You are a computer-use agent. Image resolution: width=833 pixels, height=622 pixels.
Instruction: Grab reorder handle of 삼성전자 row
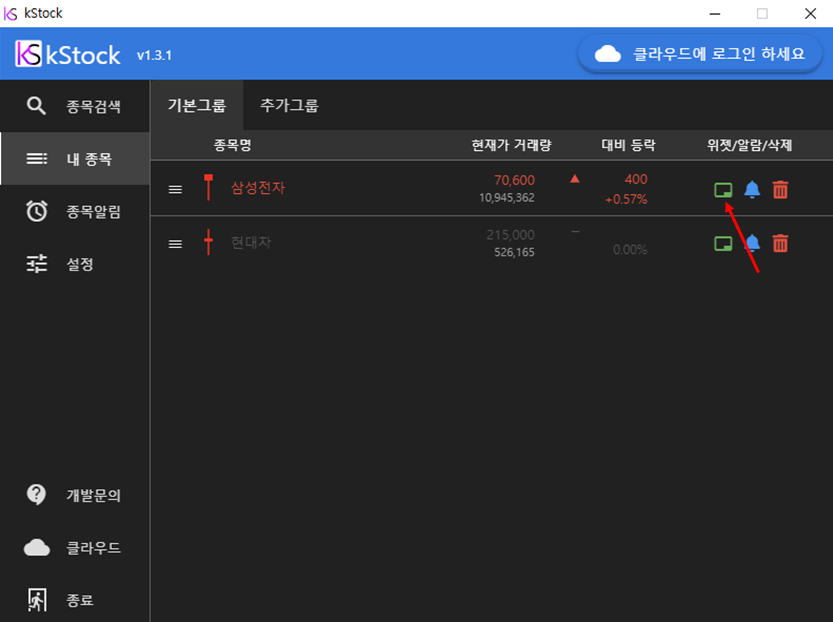pos(175,190)
